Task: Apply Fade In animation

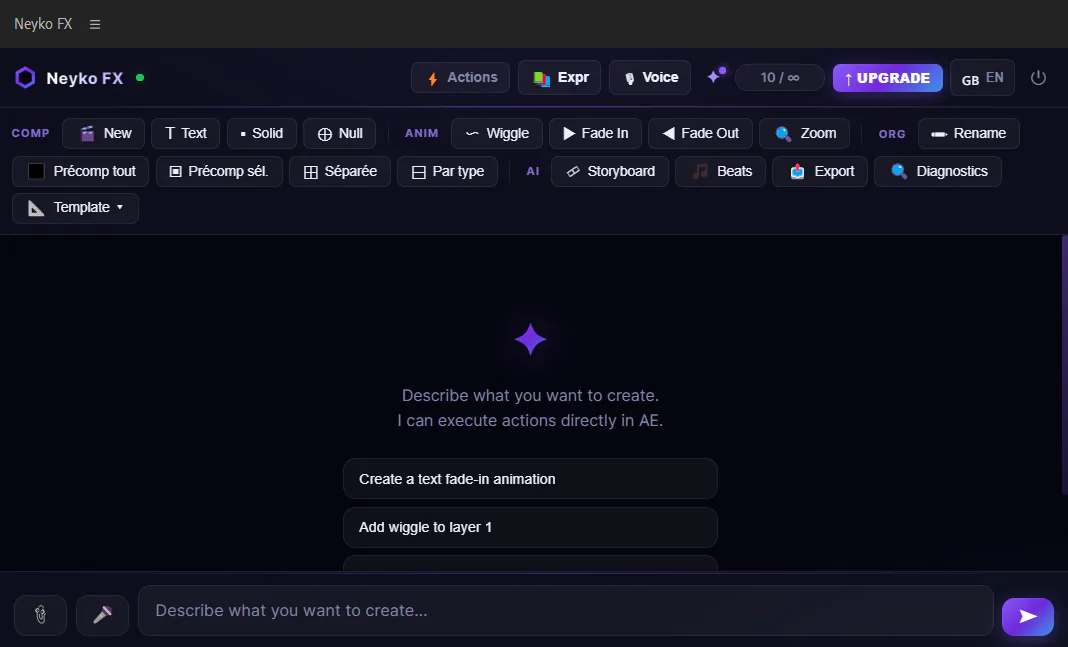Action: [x=595, y=133]
